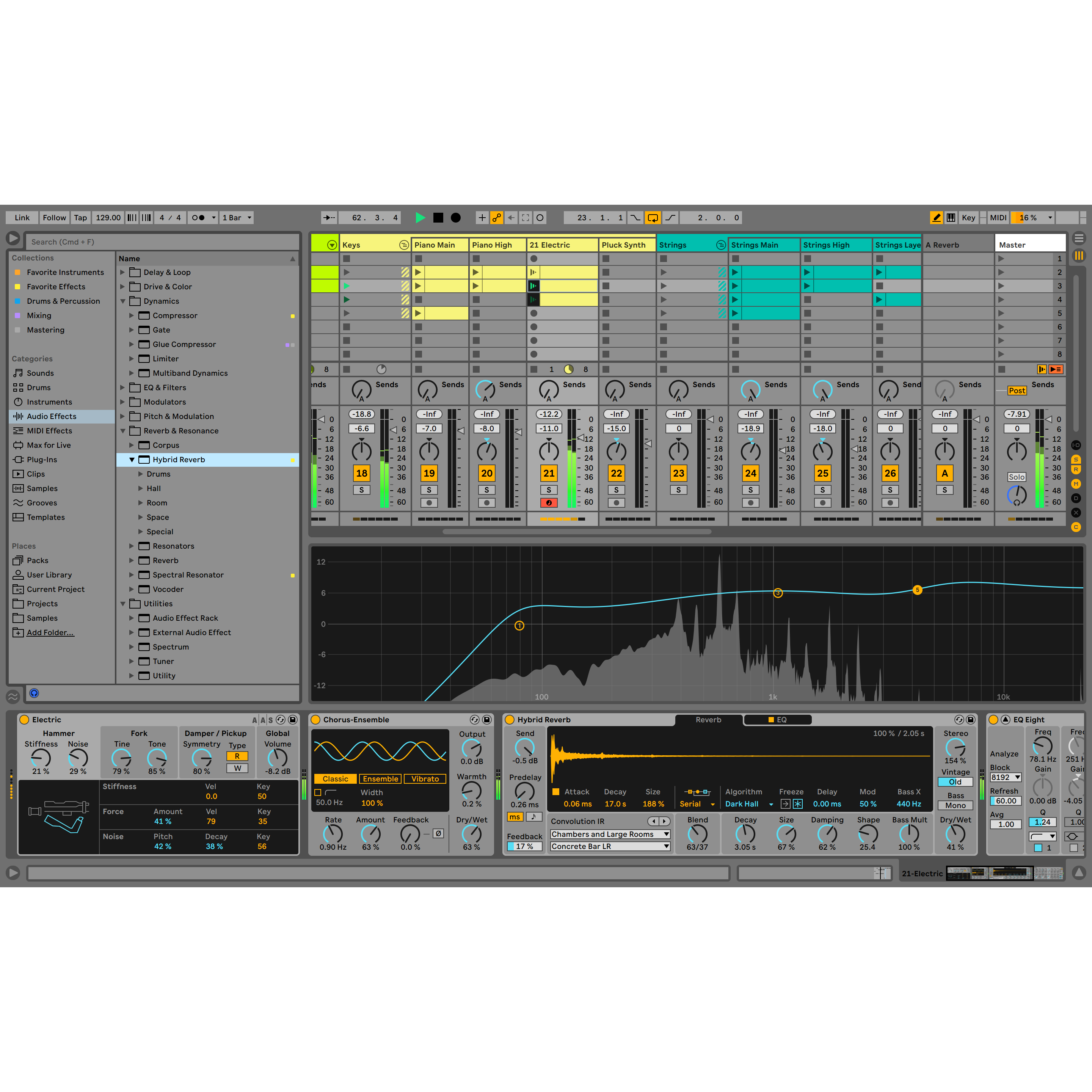Viewport: 1092px width, 1092px height.
Task: Collapse the Hybrid Reverb tree item
Action: point(132,460)
